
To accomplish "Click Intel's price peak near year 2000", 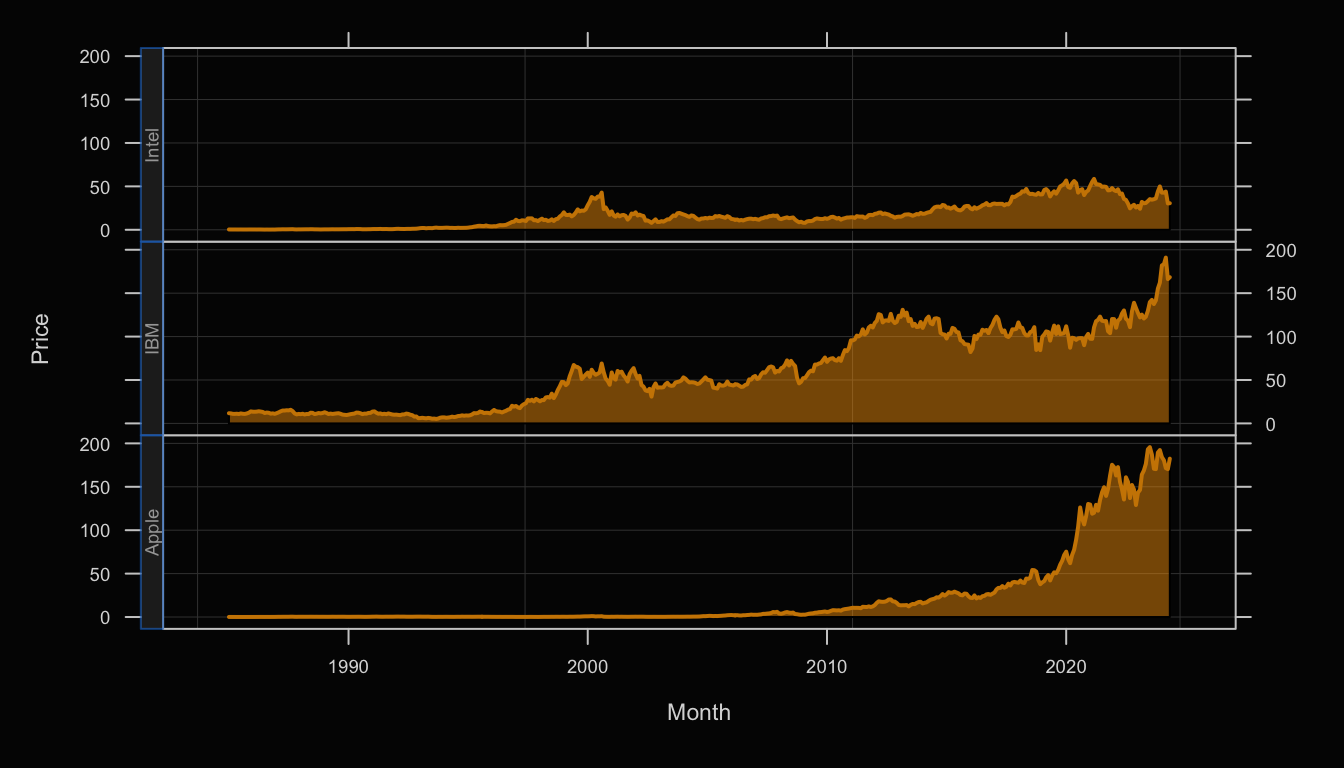I will [x=601, y=194].
